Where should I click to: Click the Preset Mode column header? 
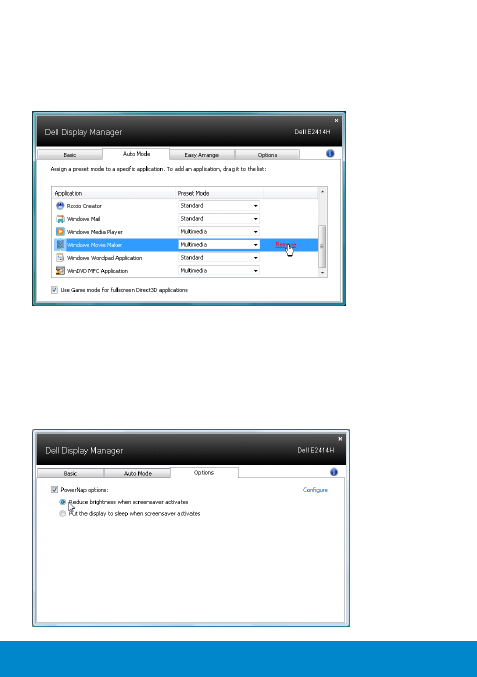click(x=219, y=193)
